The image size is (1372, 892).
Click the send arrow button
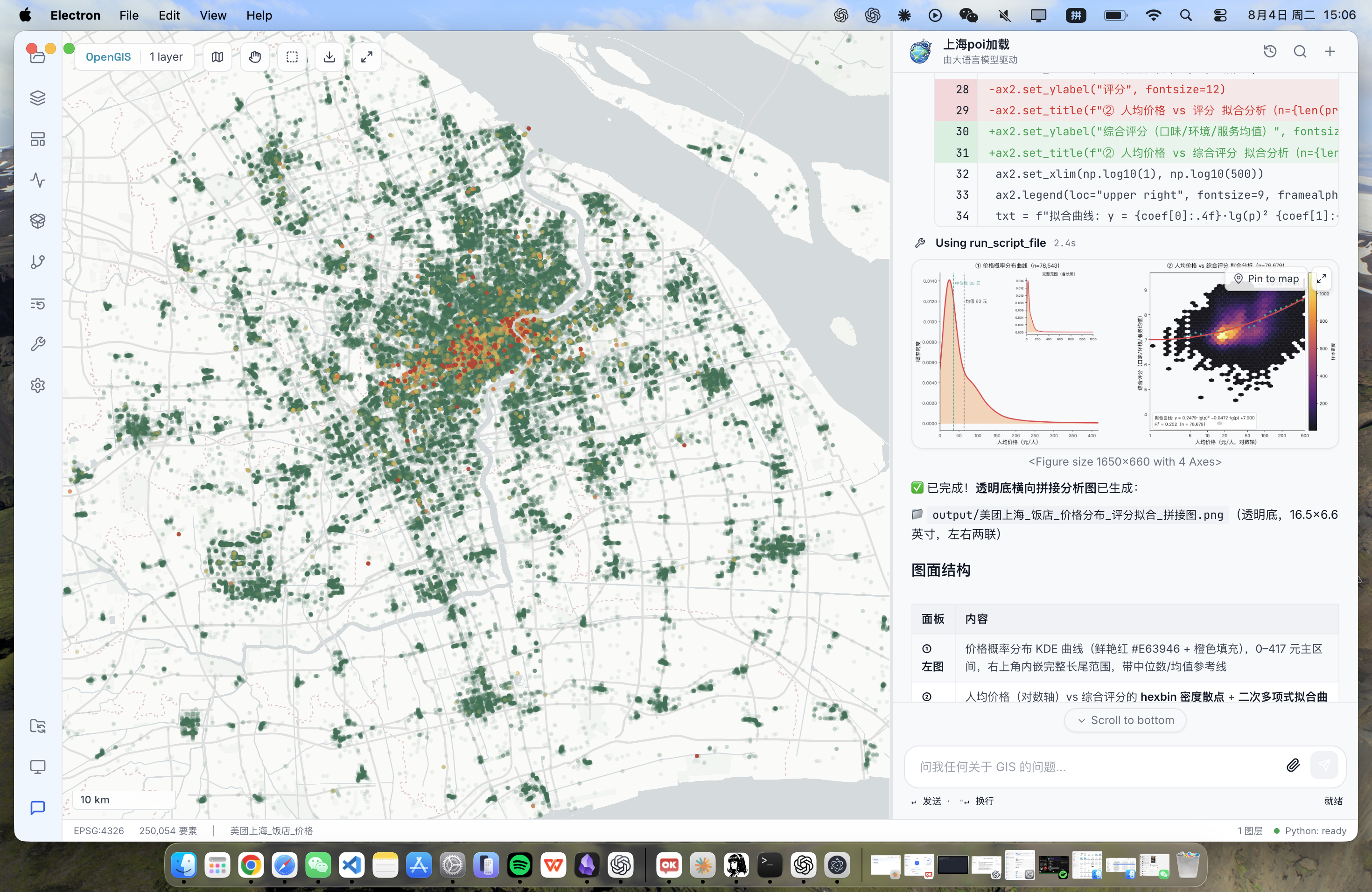coord(1324,765)
